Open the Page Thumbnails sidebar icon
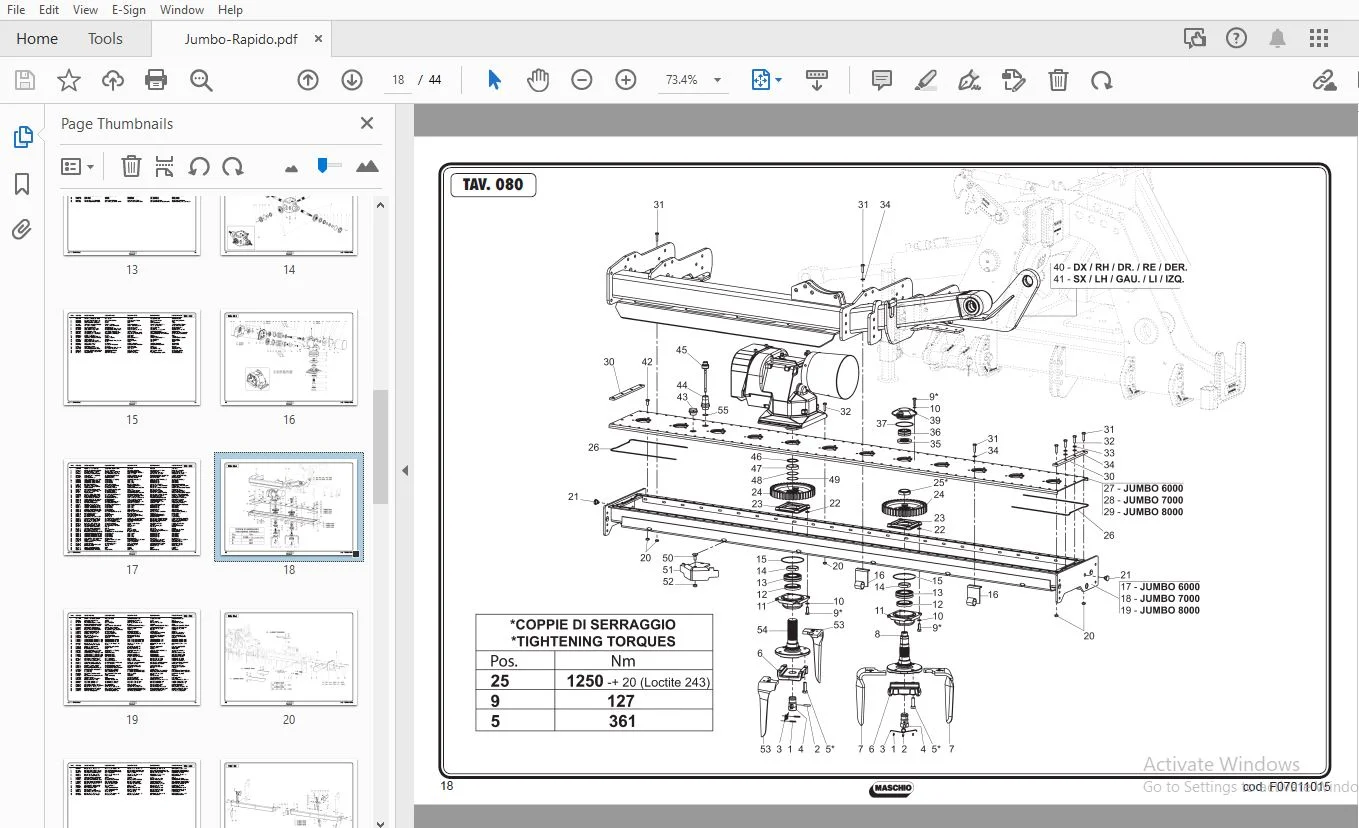 [x=22, y=138]
